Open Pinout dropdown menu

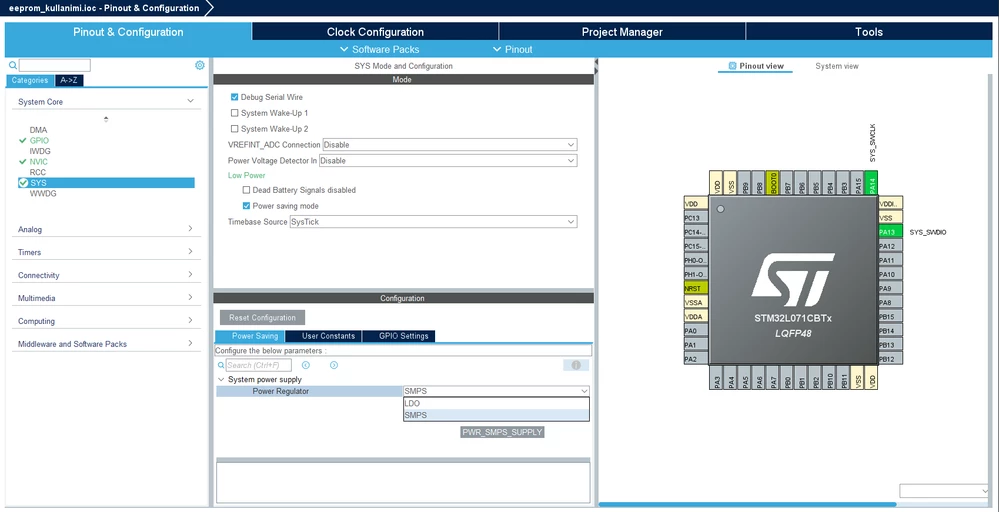[513, 49]
